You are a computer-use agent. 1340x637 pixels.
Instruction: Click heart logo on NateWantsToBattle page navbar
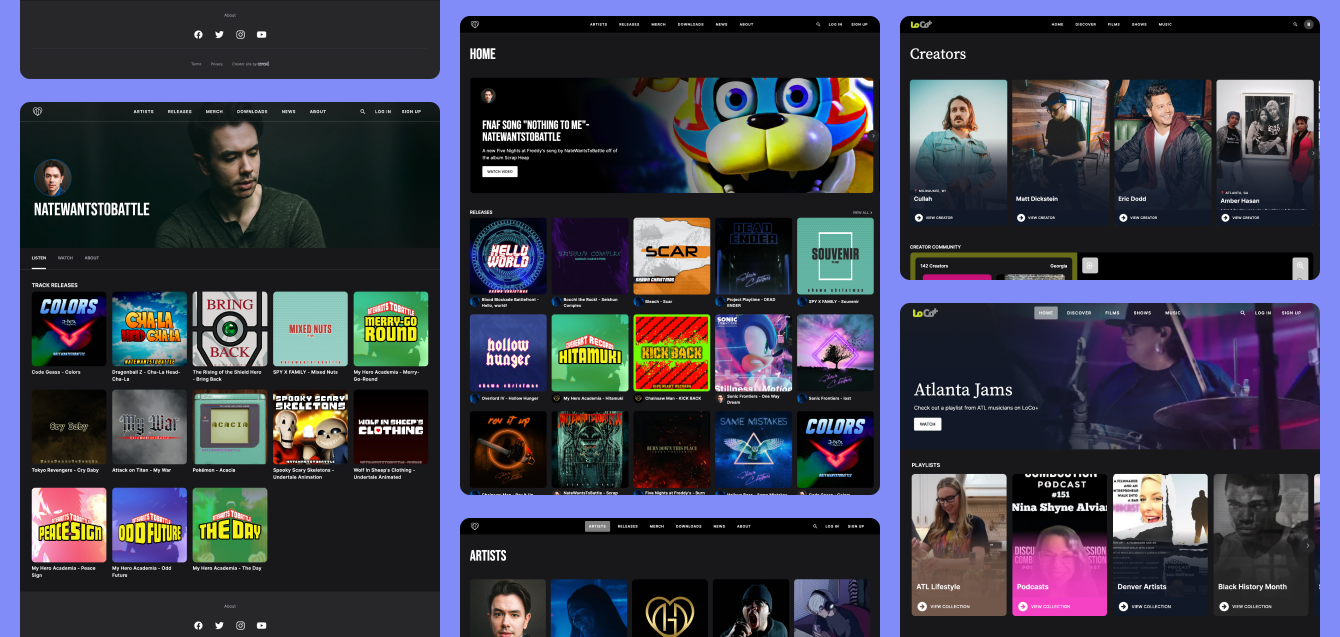pyautogui.click(x=37, y=112)
